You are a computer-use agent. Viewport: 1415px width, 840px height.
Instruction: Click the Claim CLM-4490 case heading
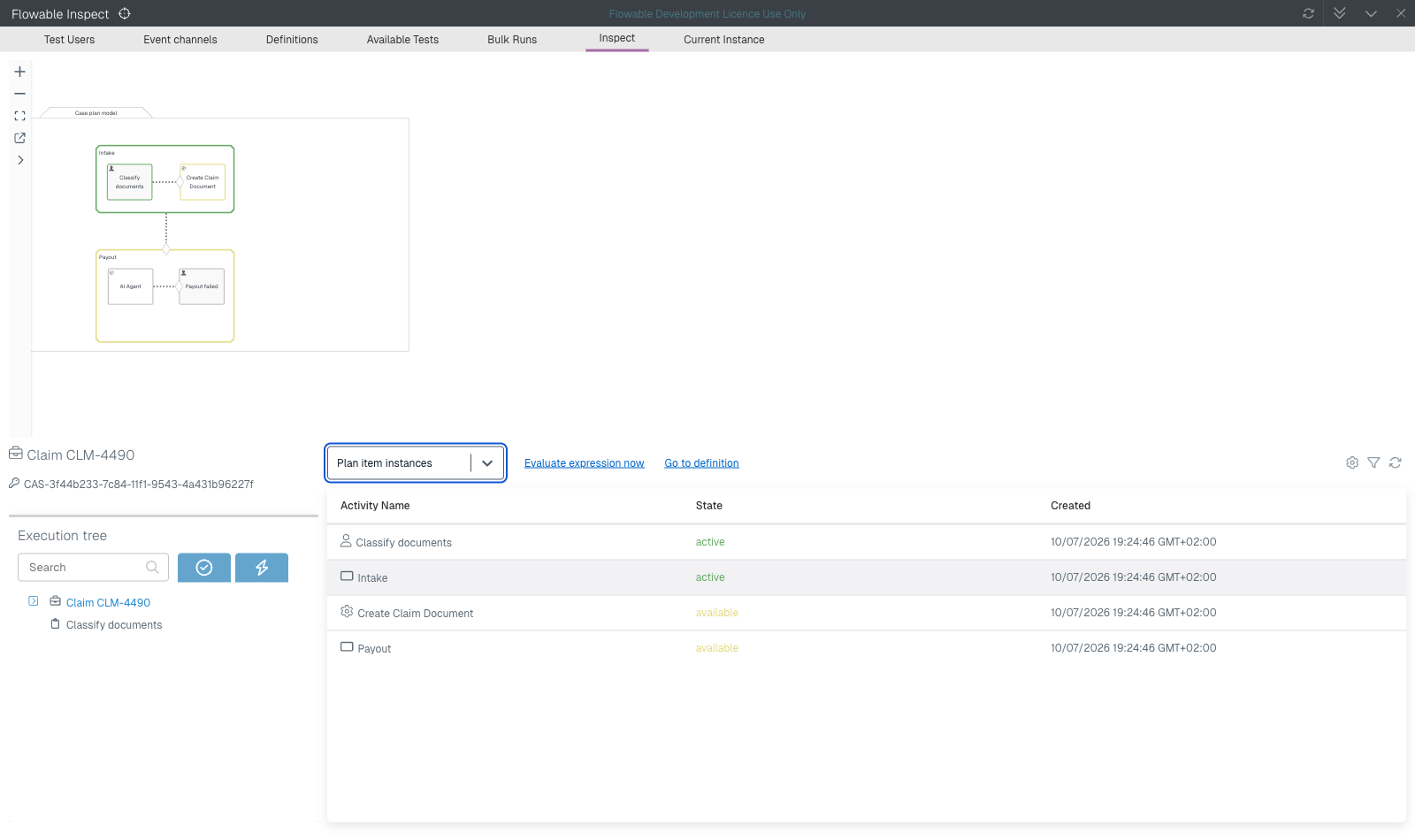80,455
